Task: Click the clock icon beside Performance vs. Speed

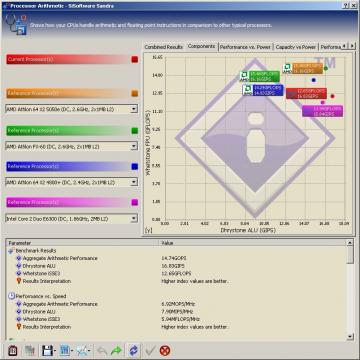Action: click(11, 296)
